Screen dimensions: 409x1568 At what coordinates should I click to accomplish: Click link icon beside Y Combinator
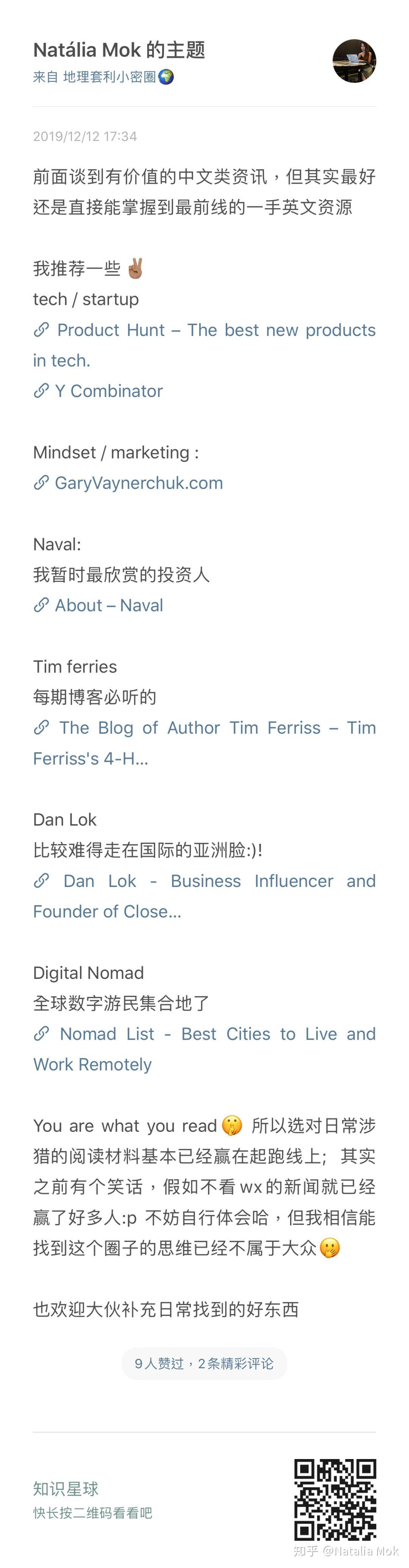[41, 391]
